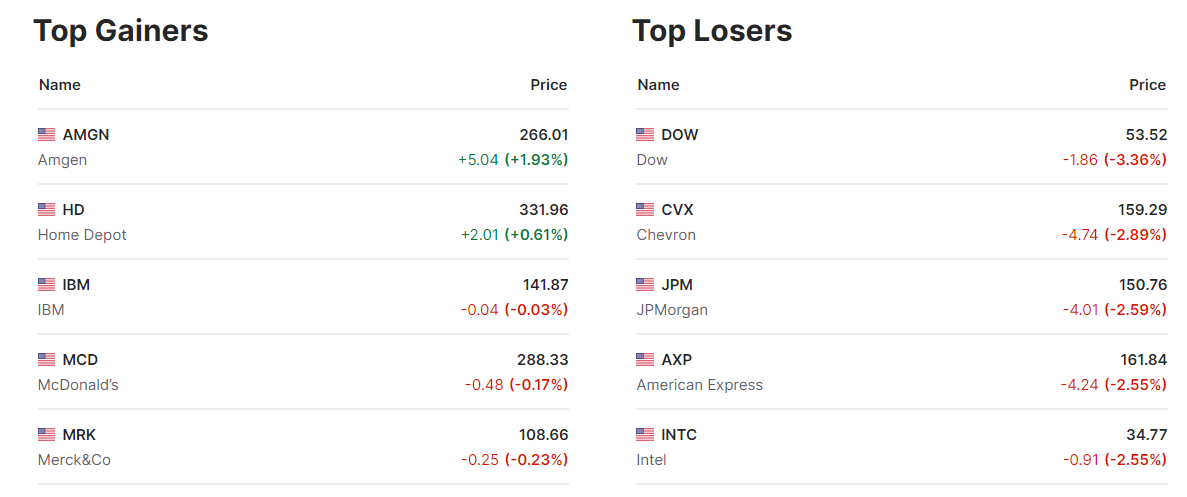Image resolution: width=1187 pixels, height=497 pixels.
Task: Open the JPMorgan stock link
Action: click(672, 310)
